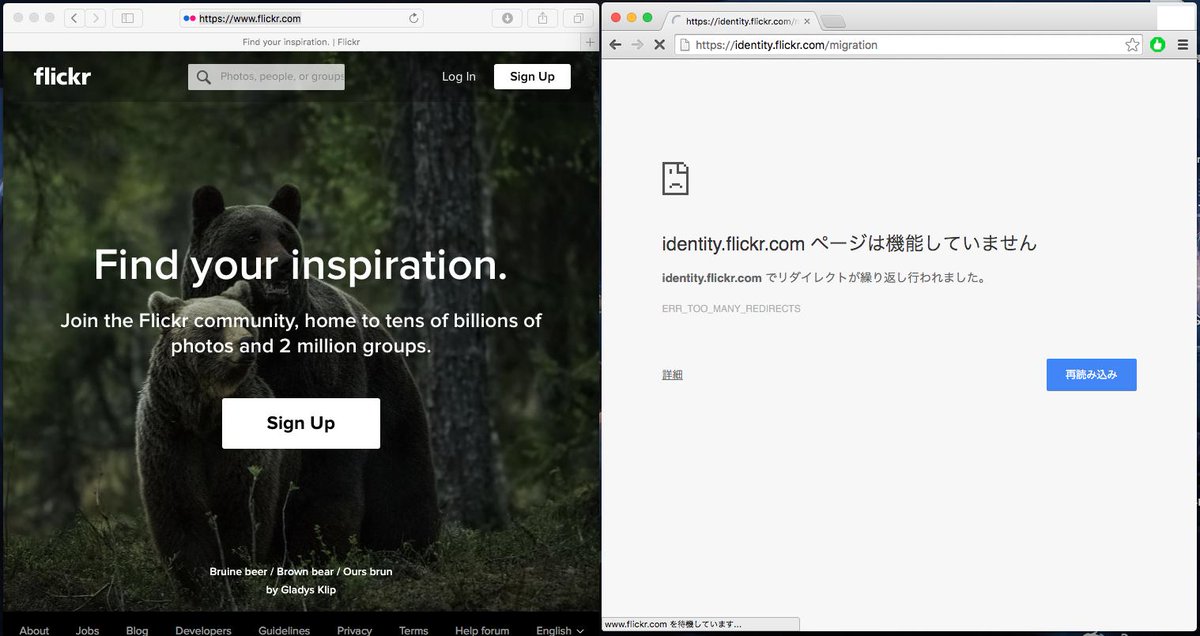Open the About footer link

34,630
